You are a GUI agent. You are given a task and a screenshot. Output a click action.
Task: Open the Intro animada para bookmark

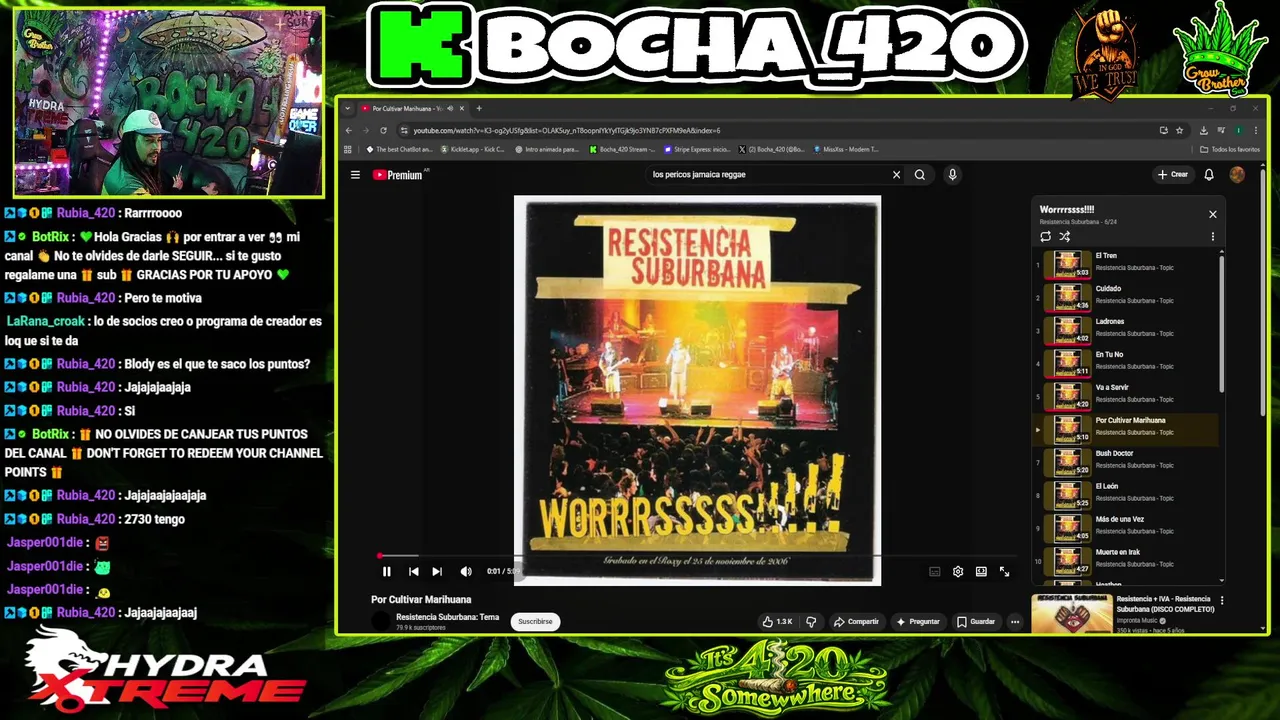(x=547, y=149)
